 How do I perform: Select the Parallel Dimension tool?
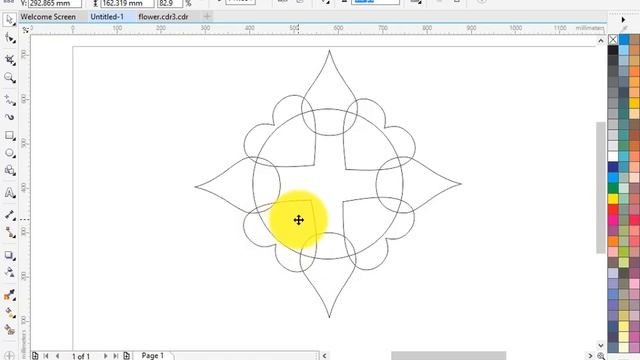(9, 215)
